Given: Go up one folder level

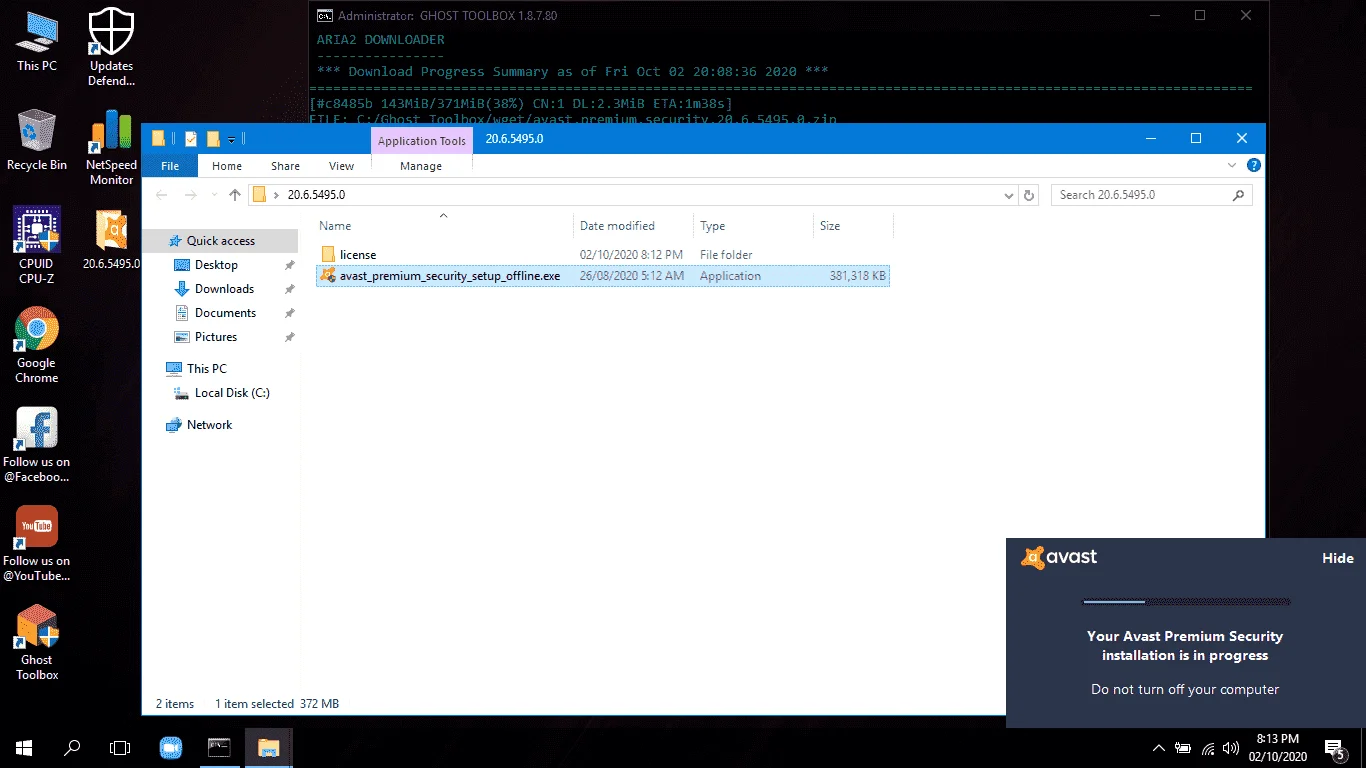Looking at the screenshot, I should [x=235, y=195].
